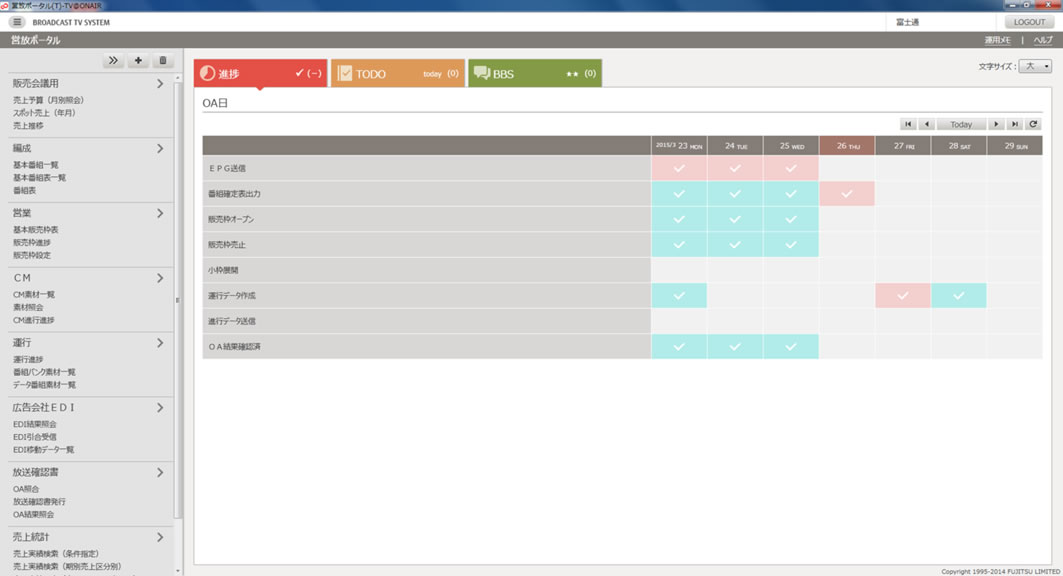Image resolution: width=1063 pixels, height=576 pixels.
Task: Go to previous week with left arrow
Action: click(x=926, y=125)
